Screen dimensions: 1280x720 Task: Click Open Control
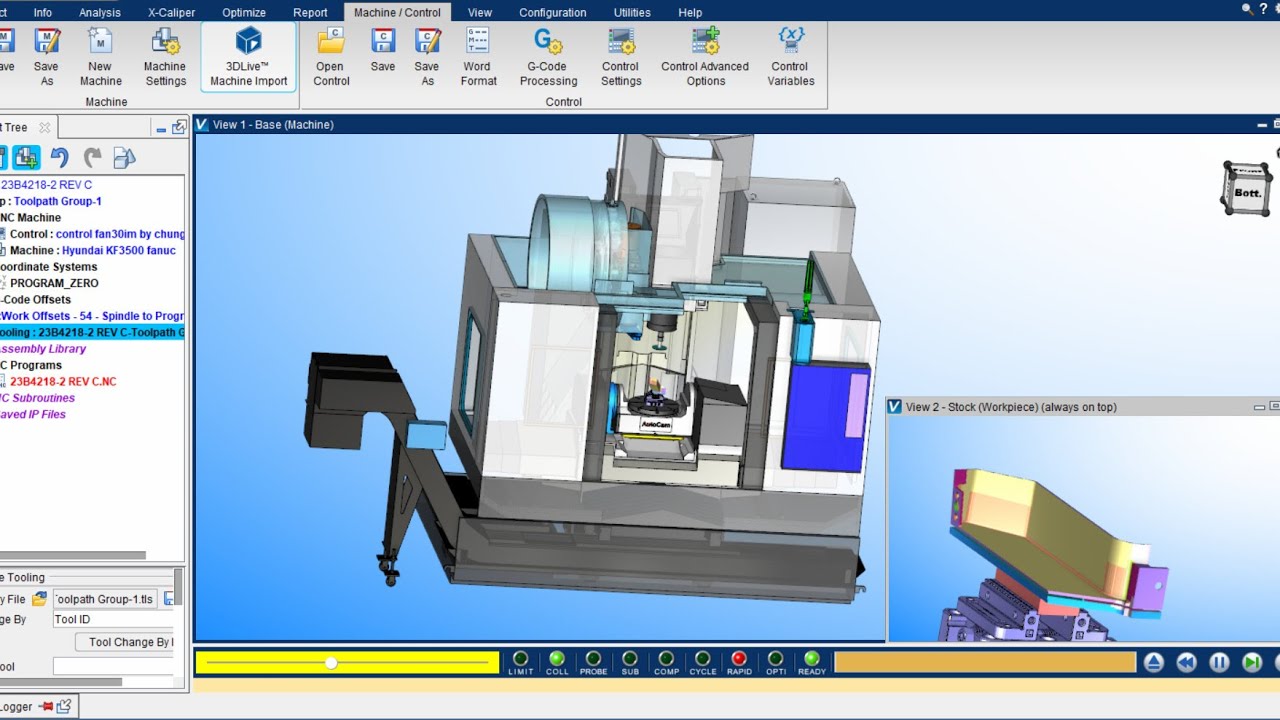coord(331,57)
